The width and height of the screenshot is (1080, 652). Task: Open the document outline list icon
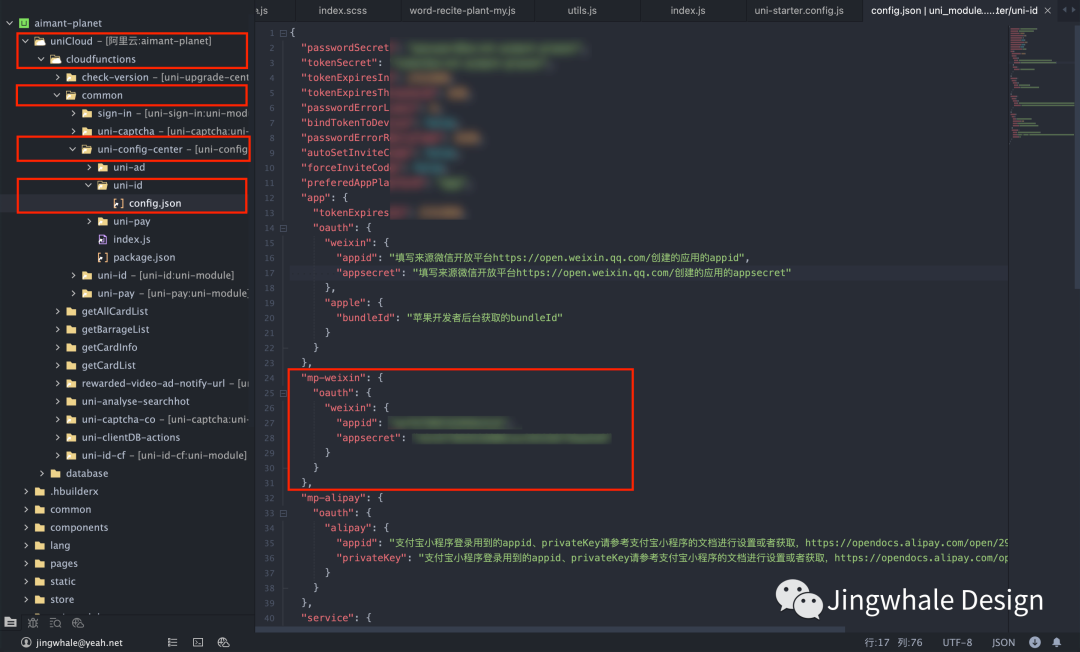coord(172,642)
